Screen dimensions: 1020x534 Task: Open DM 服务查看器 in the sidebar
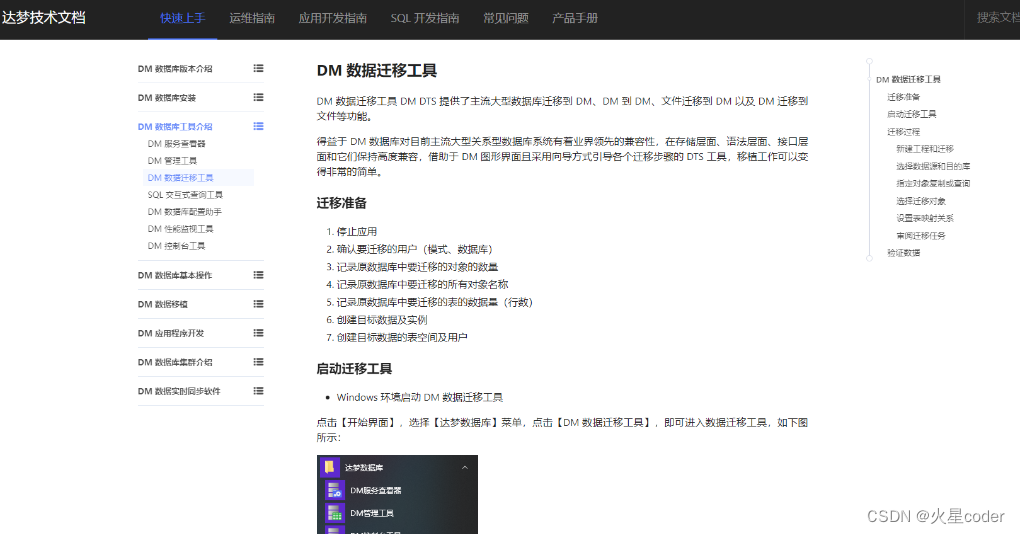point(176,144)
